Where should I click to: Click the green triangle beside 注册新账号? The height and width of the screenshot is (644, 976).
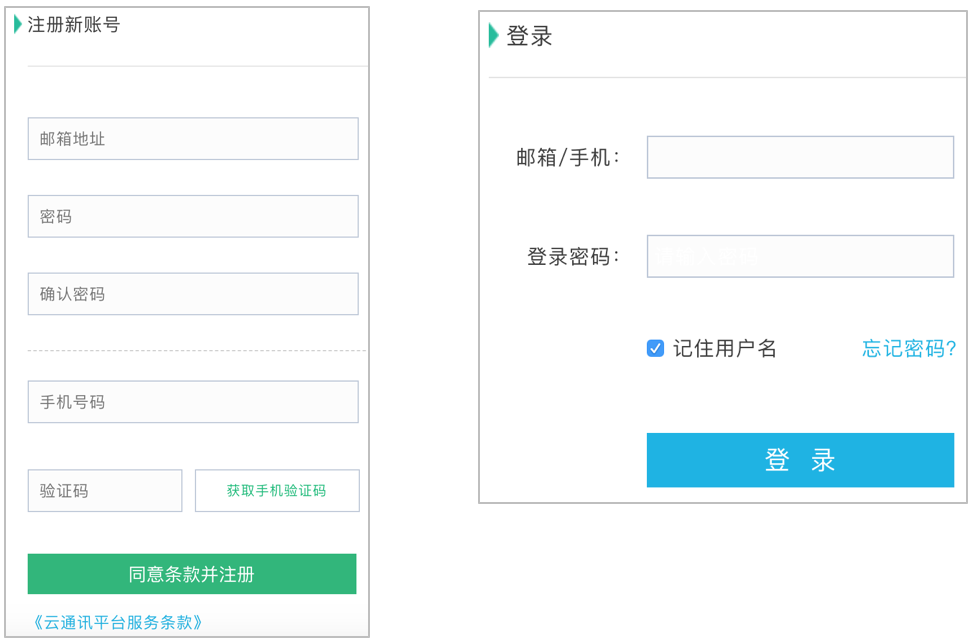18,24
